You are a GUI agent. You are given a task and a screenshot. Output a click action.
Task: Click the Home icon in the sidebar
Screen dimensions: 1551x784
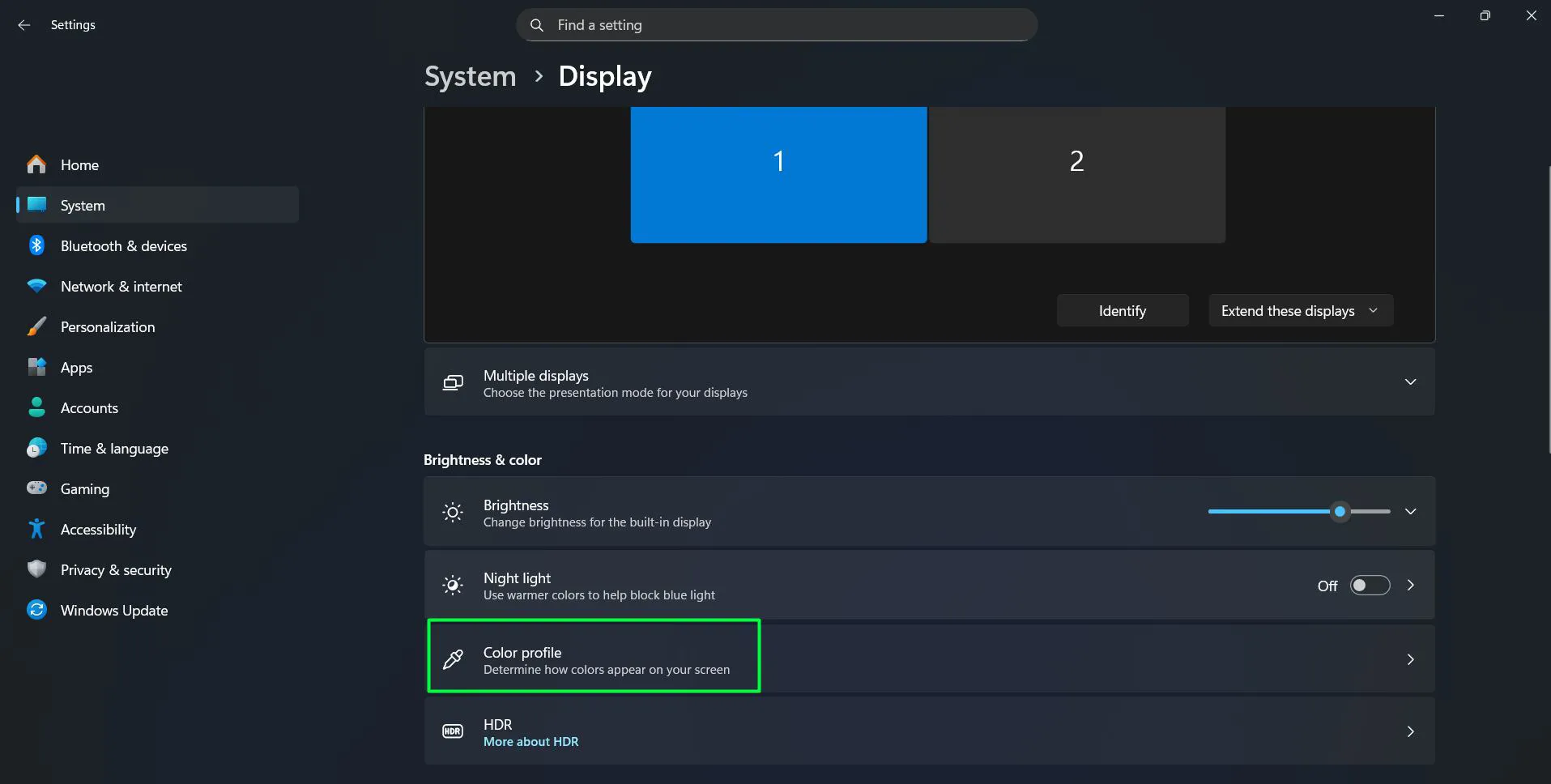coord(36,164)
